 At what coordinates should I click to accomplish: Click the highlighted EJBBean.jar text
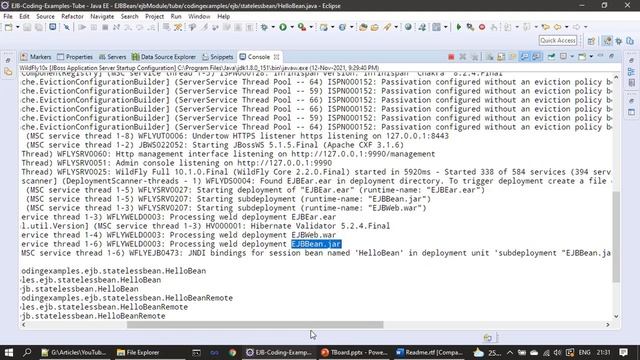316,244
